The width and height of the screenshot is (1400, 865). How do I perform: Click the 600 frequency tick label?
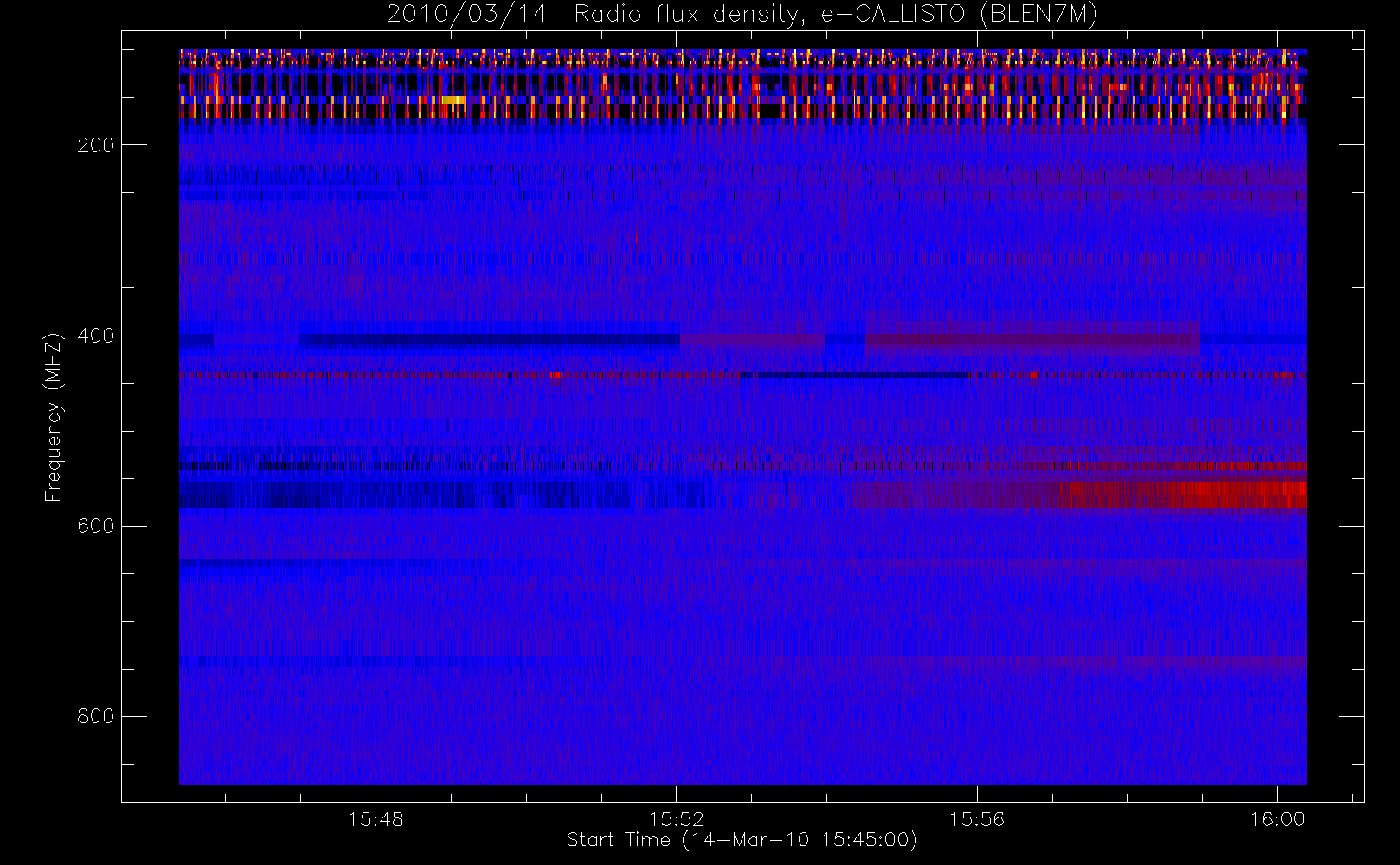tap(96, 526)
